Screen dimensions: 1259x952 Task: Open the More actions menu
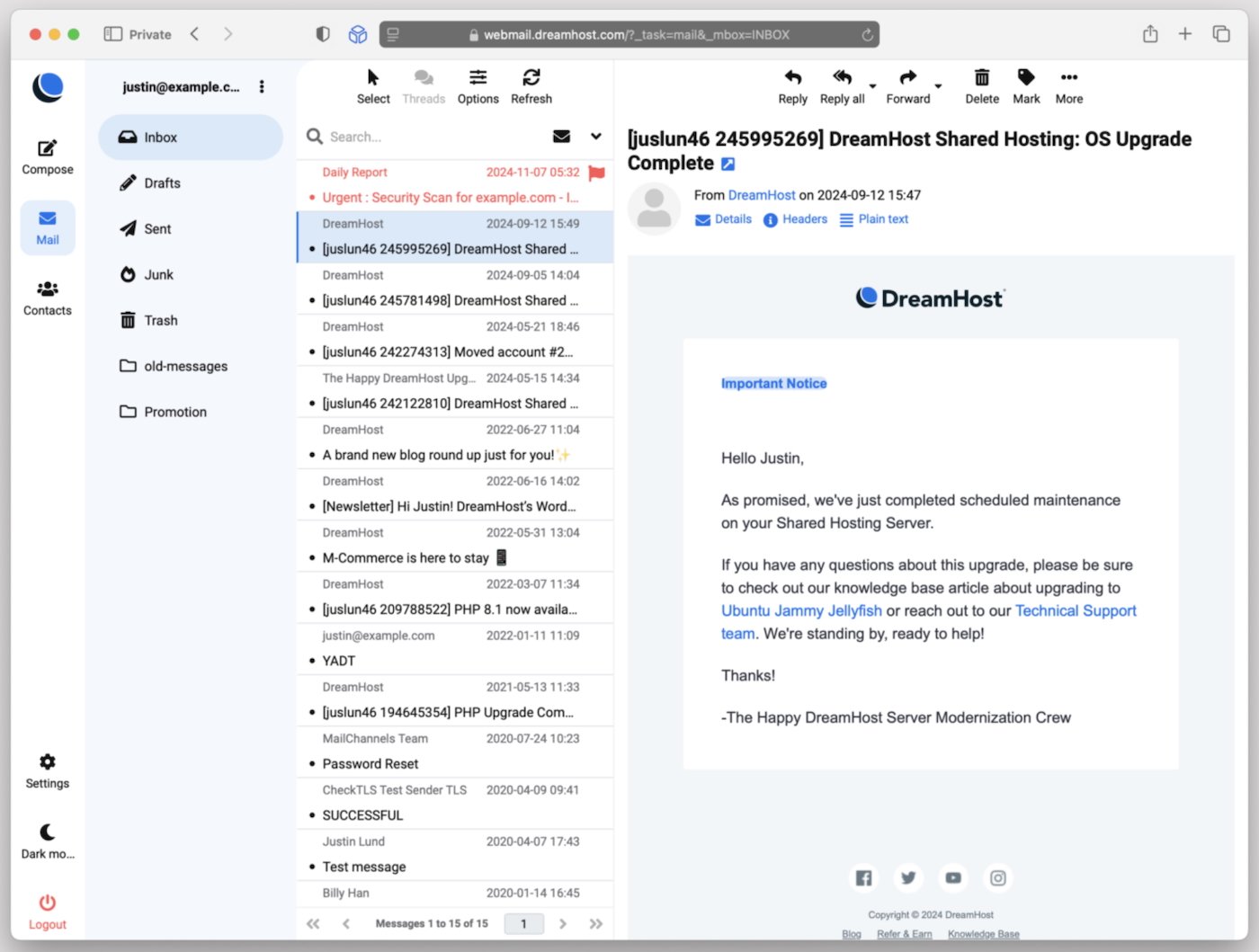(x=1068, y=85)
